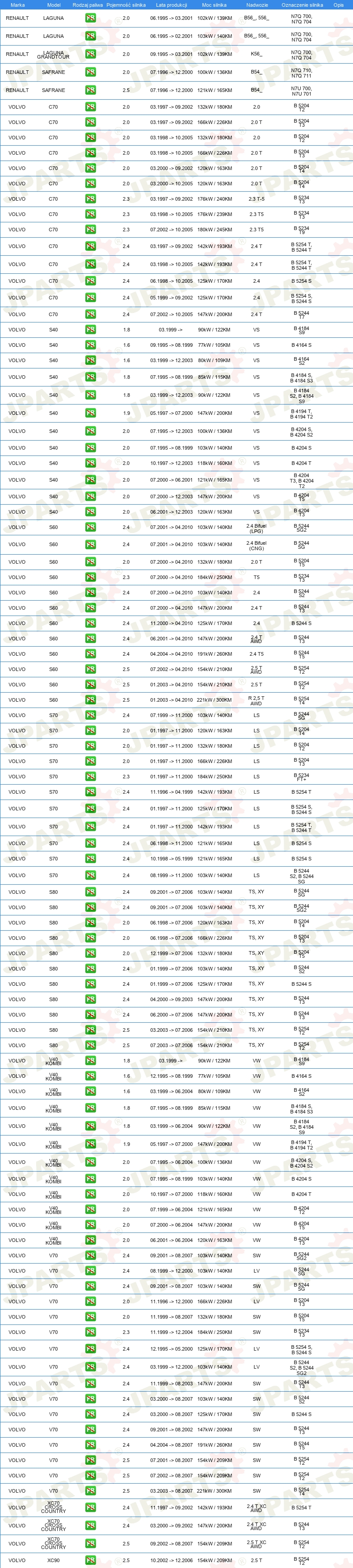Click the Model column header
The image size is (353, 1568).
pyautogui.click(x=54, y=5)
